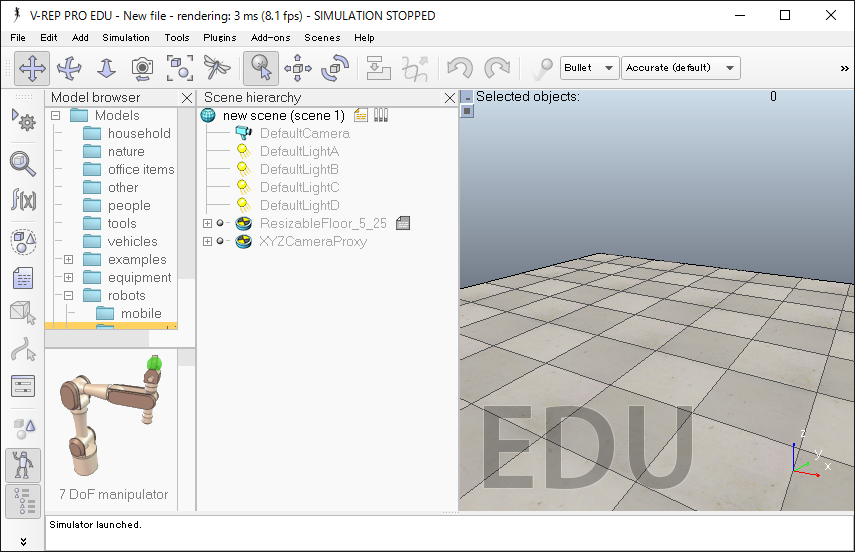
Task: Open the collections sidebar icon
Action: pos(23,242)
